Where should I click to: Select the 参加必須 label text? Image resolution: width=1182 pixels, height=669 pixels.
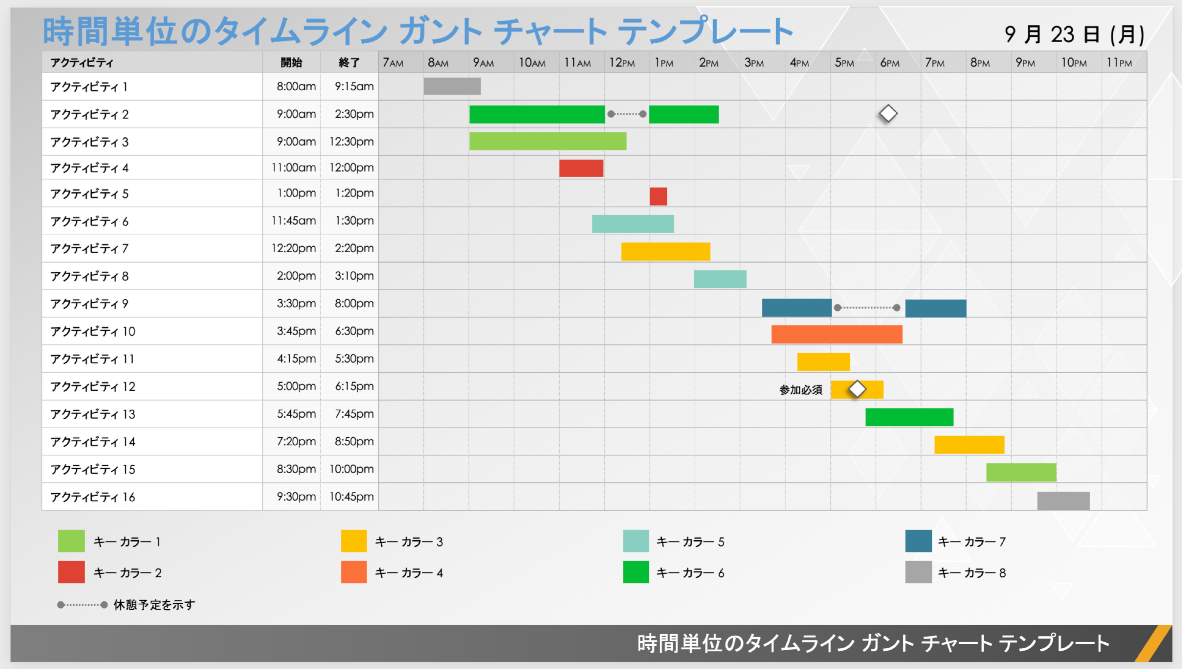tap(801, 390)
